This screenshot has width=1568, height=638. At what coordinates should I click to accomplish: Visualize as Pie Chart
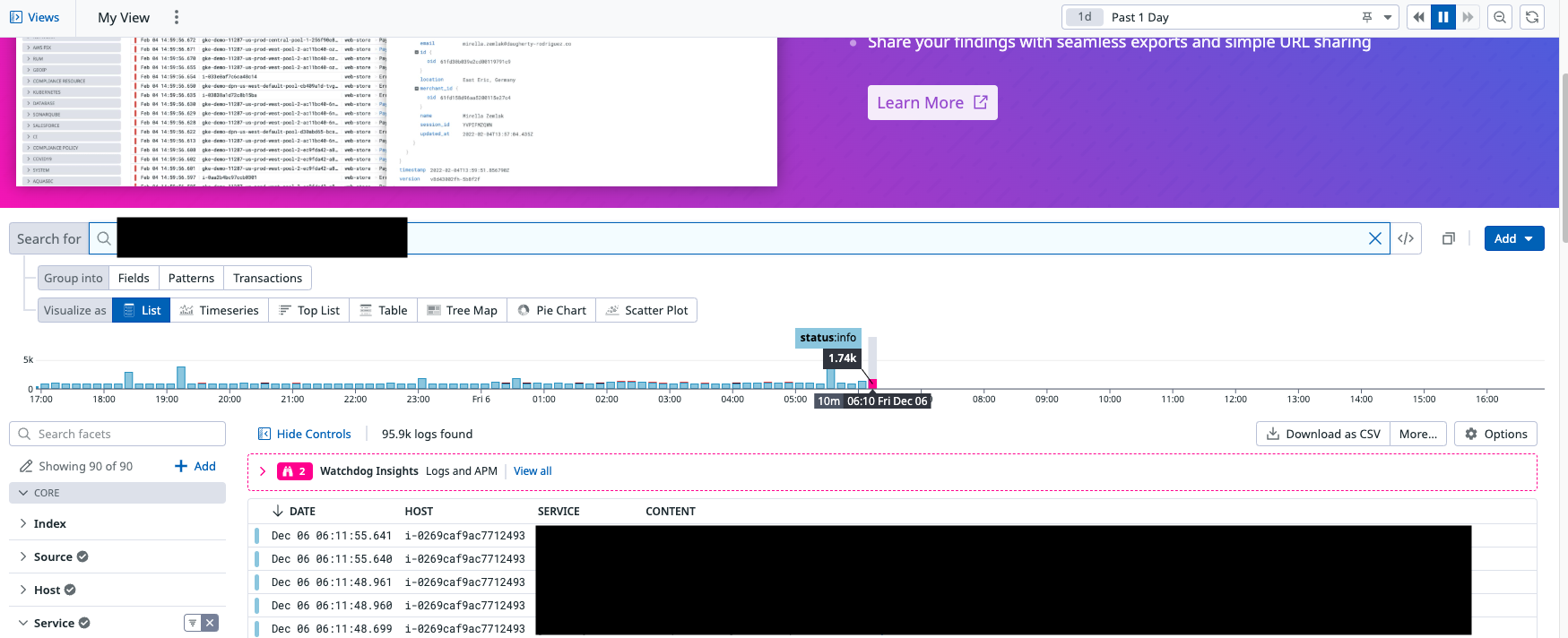(551, 310)
